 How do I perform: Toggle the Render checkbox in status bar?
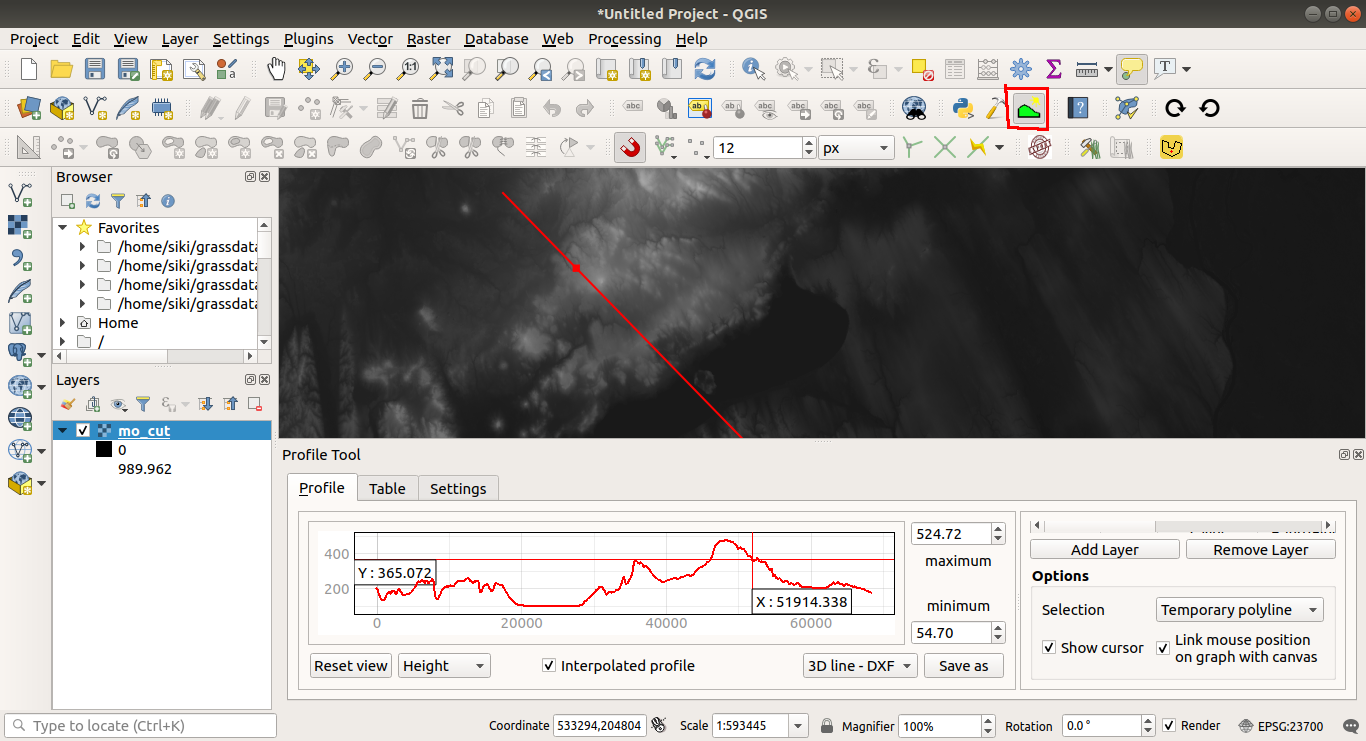tap(1169, 725)
